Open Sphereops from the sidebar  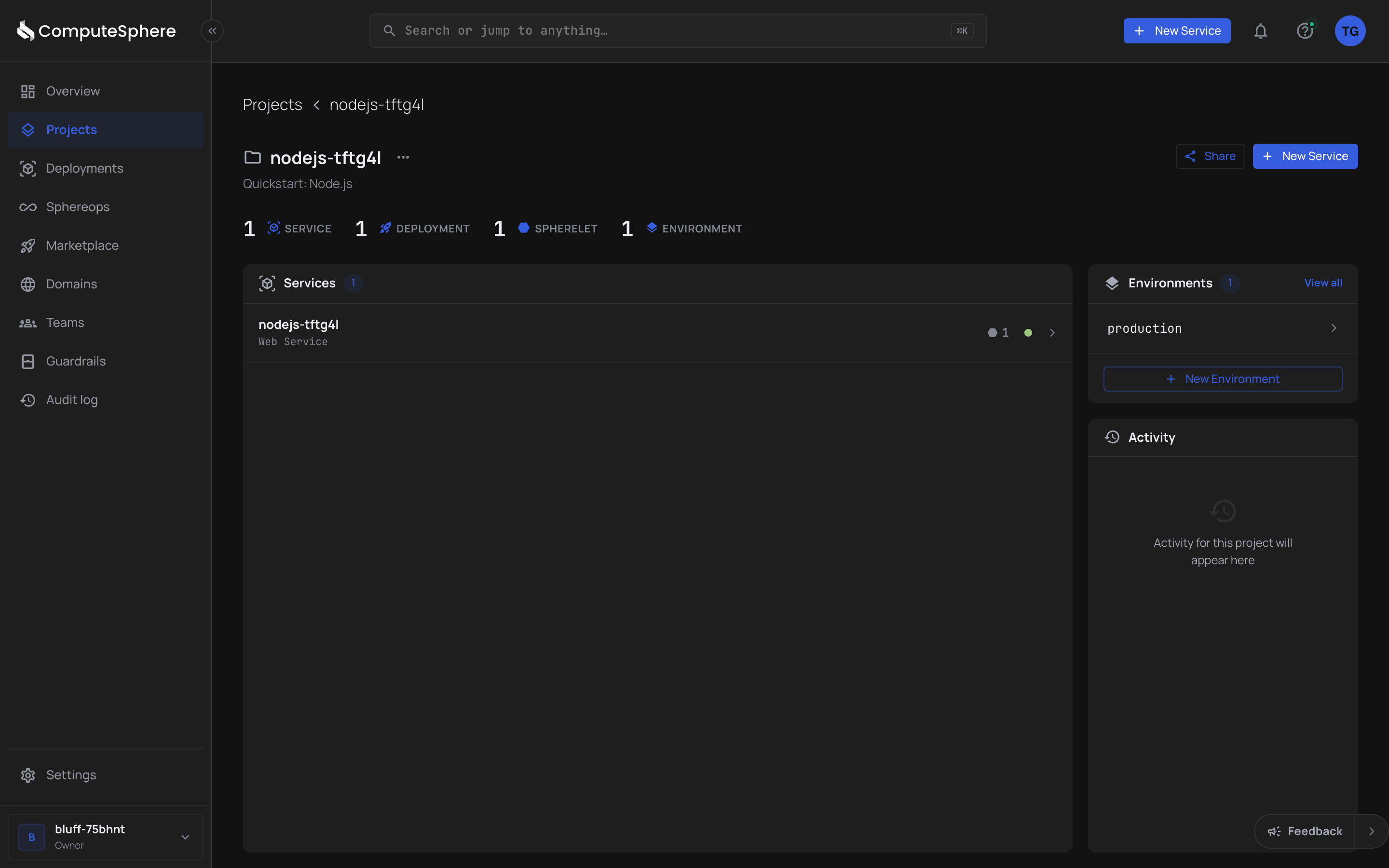[106, 207]
